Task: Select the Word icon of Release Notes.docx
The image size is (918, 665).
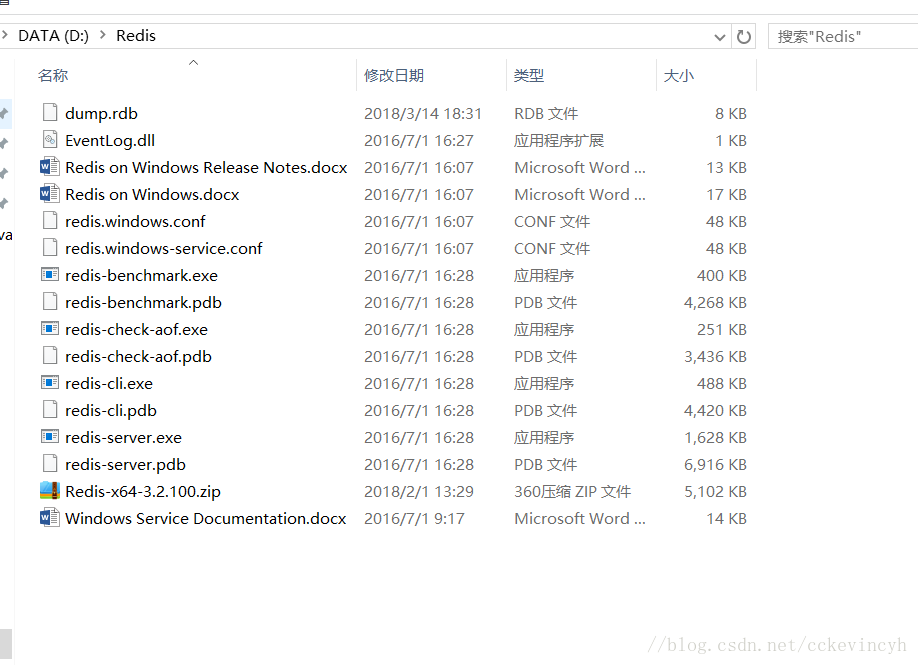Action: pyautogui.click(x=50, y=166)
